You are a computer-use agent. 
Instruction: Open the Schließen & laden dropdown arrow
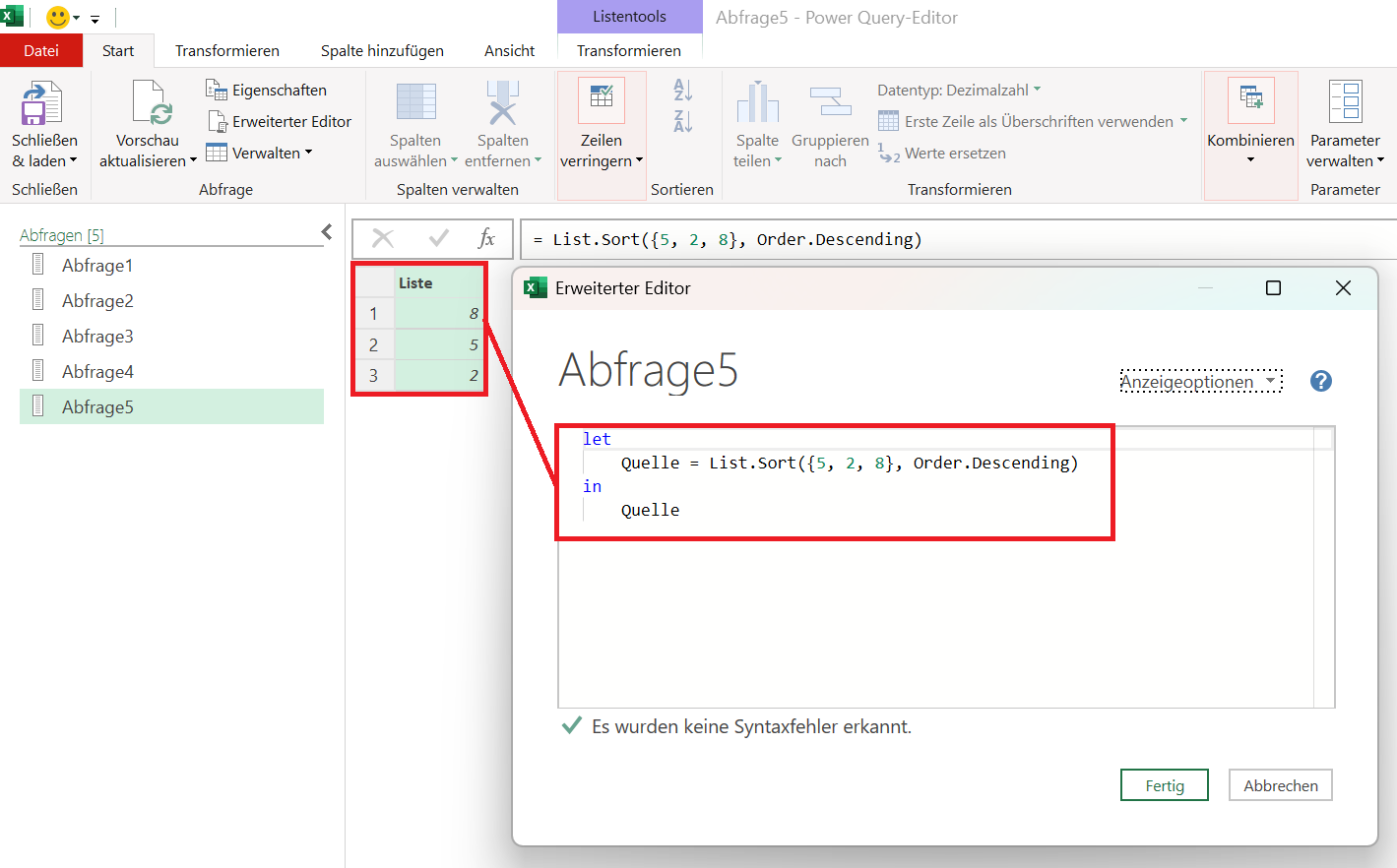73,160
